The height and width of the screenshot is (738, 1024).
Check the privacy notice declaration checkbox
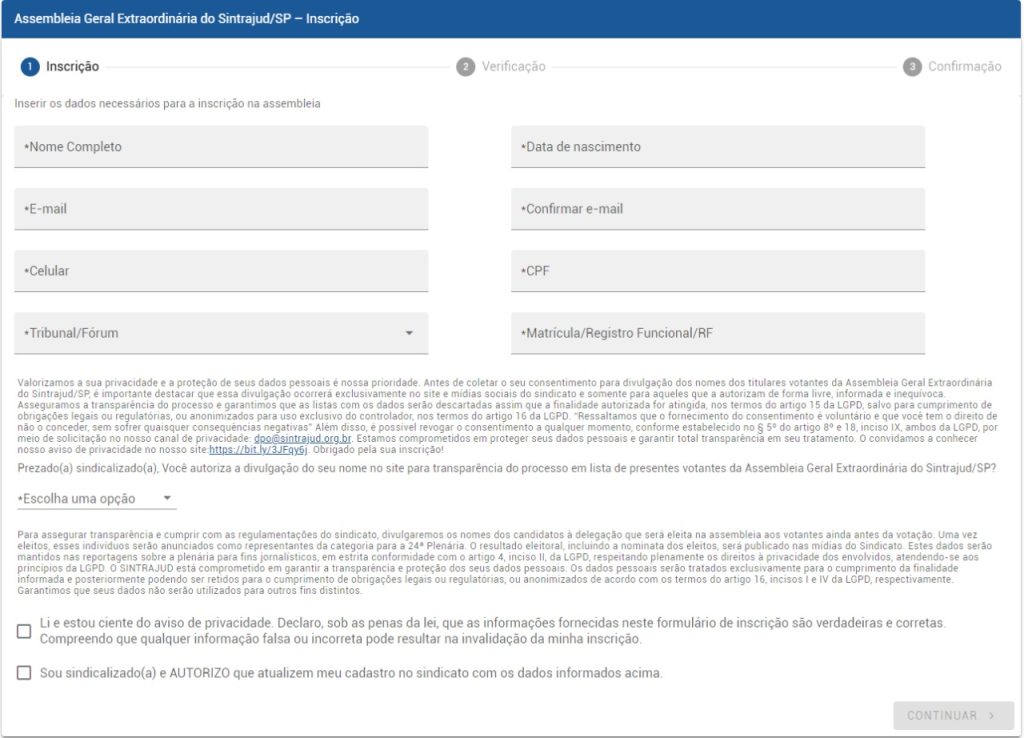pos(24,631)
